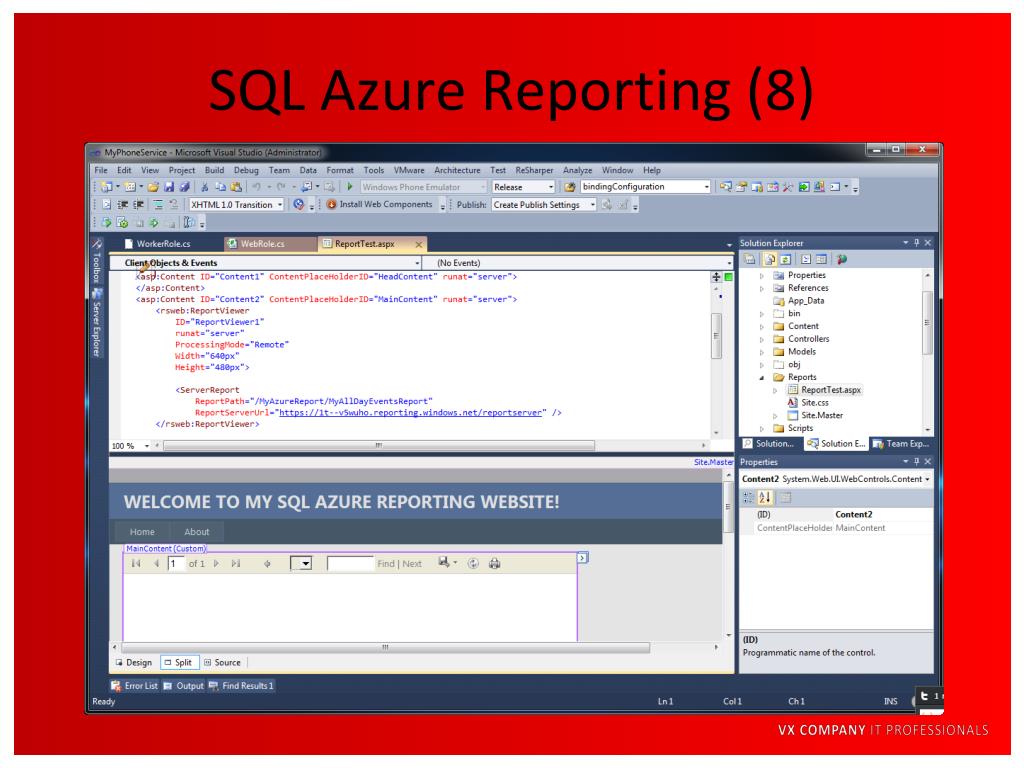
Task: Switch to Source view
Action: tap(223, 662)
